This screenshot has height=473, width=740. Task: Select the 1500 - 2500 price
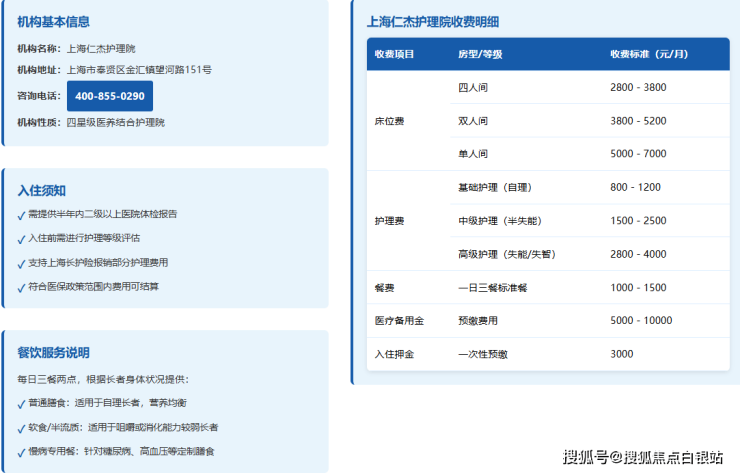coord(638,221)
